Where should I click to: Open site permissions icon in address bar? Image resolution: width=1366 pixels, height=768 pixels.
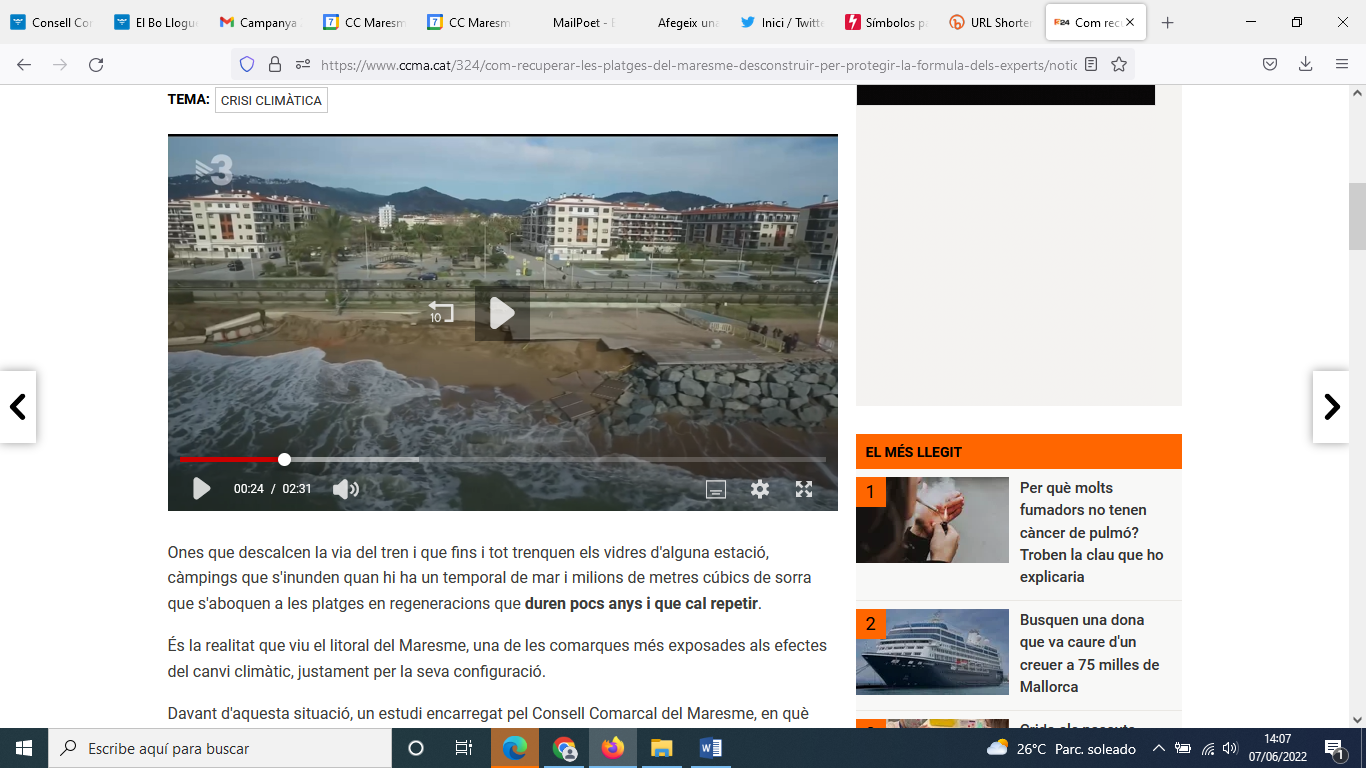pos(303,64)
